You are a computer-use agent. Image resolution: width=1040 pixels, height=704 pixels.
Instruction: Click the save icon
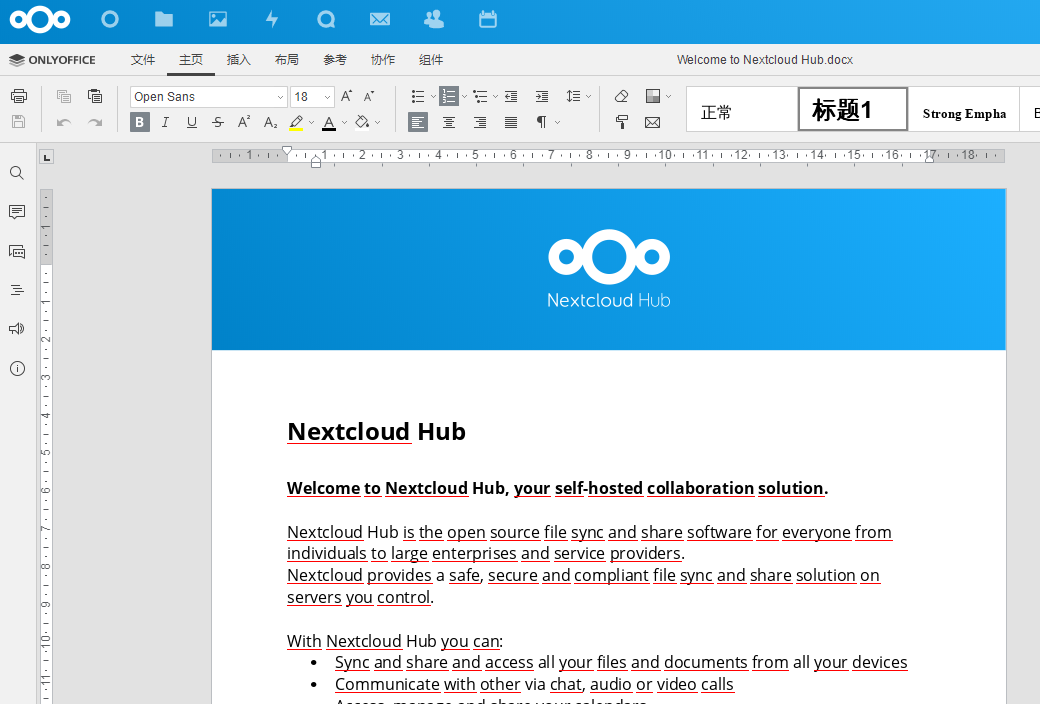point(19,122)
